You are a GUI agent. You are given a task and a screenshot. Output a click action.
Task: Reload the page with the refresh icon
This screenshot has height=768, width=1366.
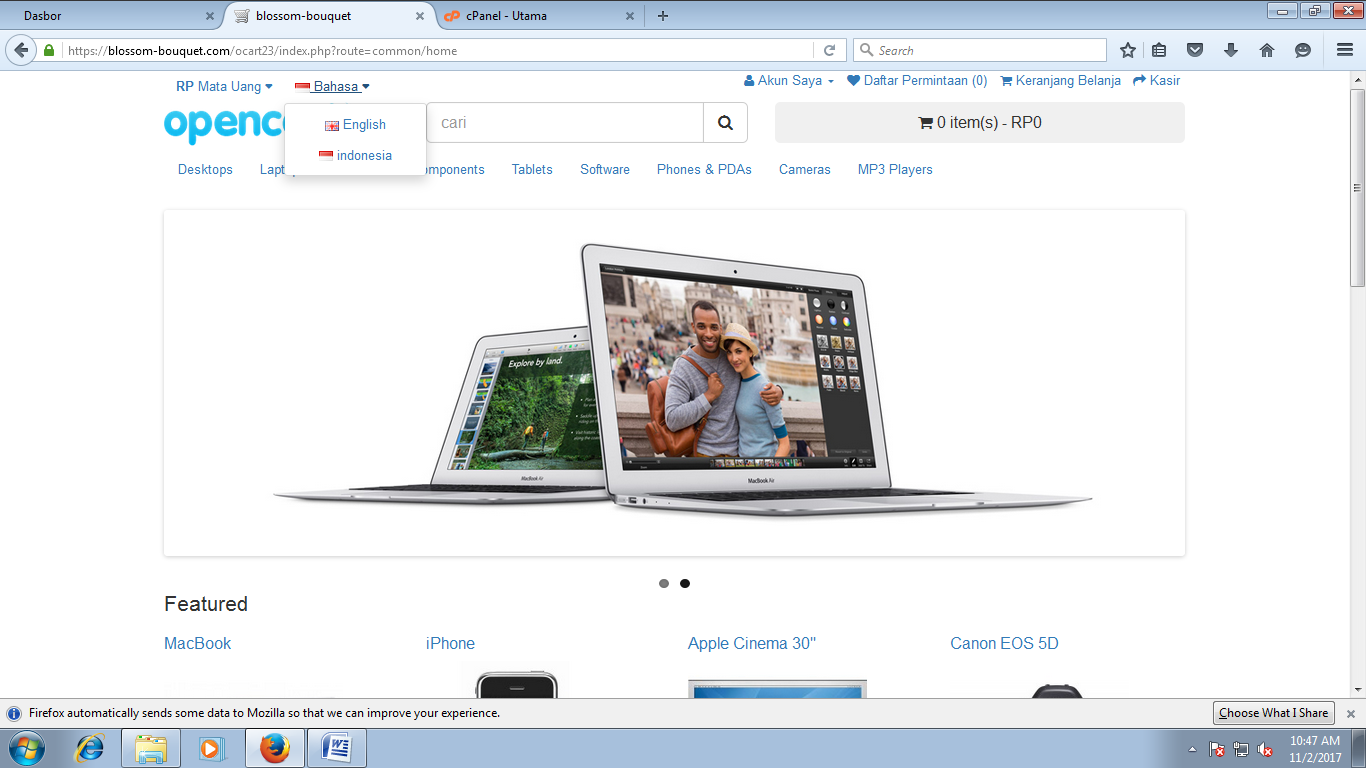[x=829, y=50]
